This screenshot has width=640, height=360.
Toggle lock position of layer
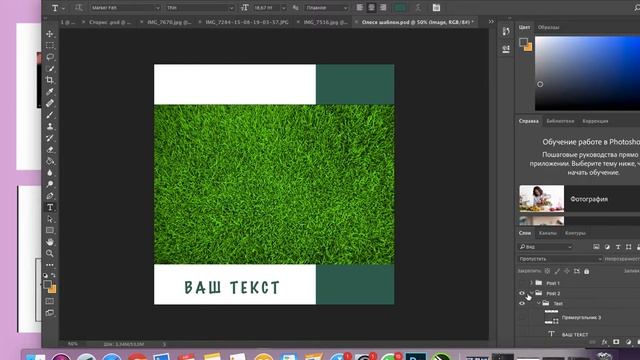pyautogui.click(x=567, y=271)
